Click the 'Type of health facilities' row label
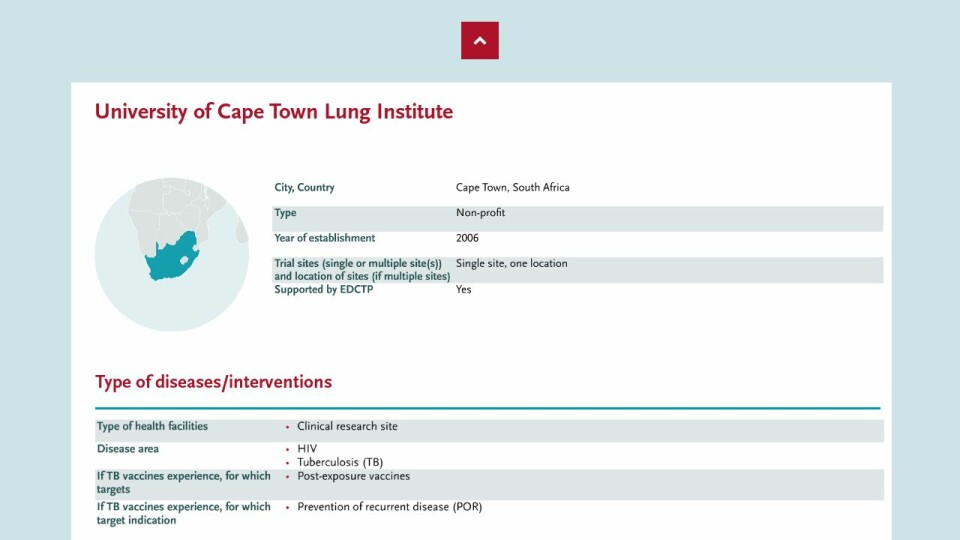Screen dimensions: 960x540 tap(152, 426)
